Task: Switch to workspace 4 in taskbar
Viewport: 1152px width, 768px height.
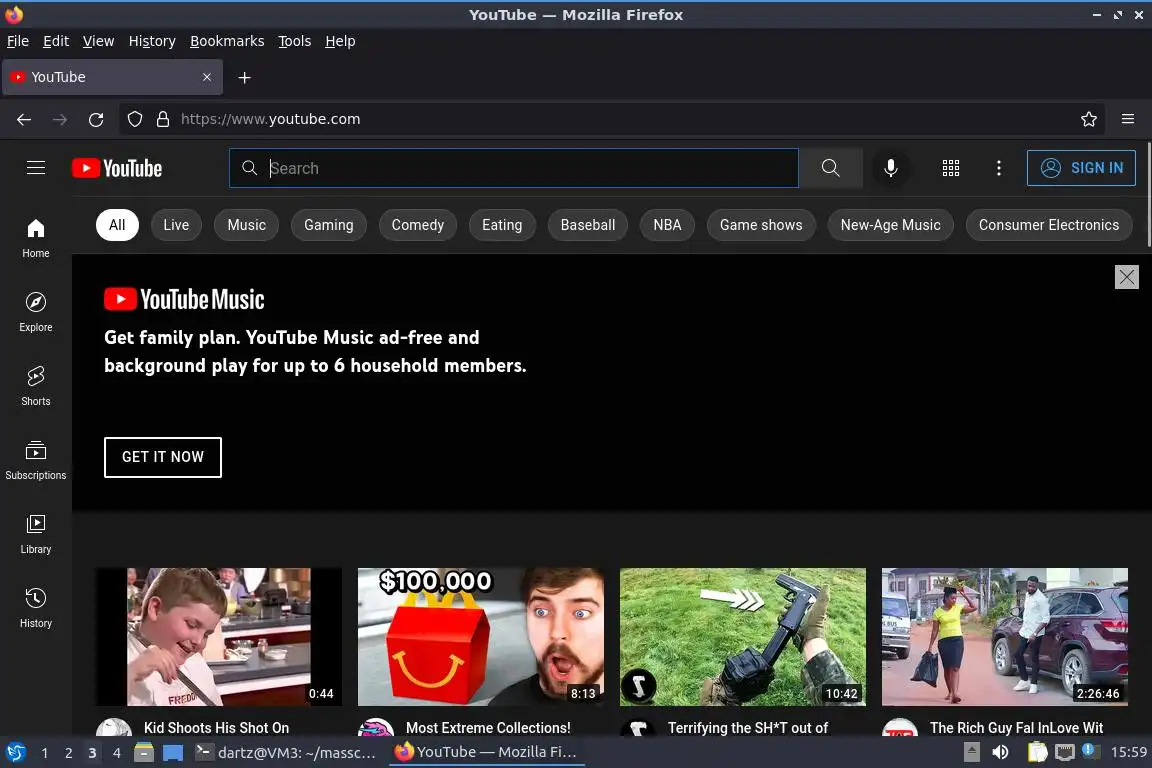Action: click(117, 753)
